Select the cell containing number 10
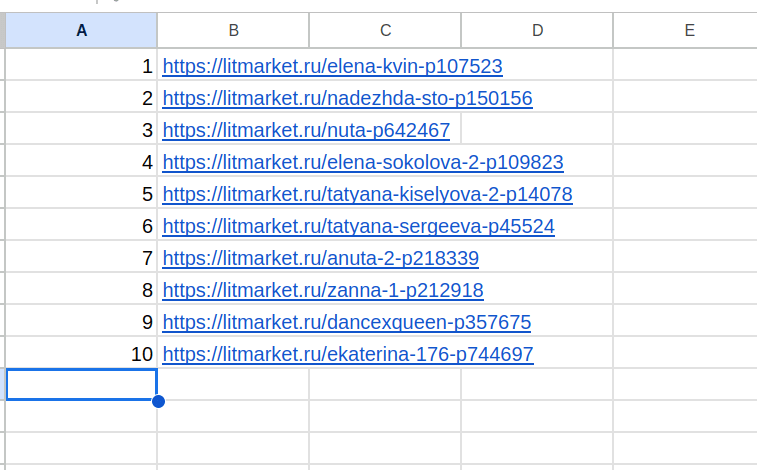 pyautogui.click(x=82, y=355)
